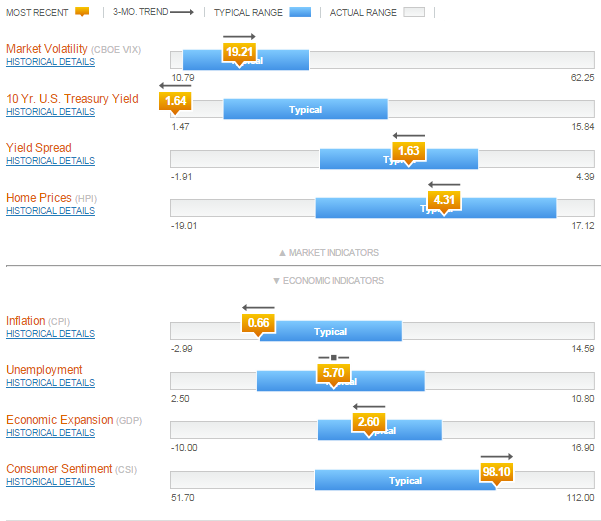Click the 98.10 Consumer Sentiment marker
601x521 pixels.
pyautogui.click(x=497, y=471)
